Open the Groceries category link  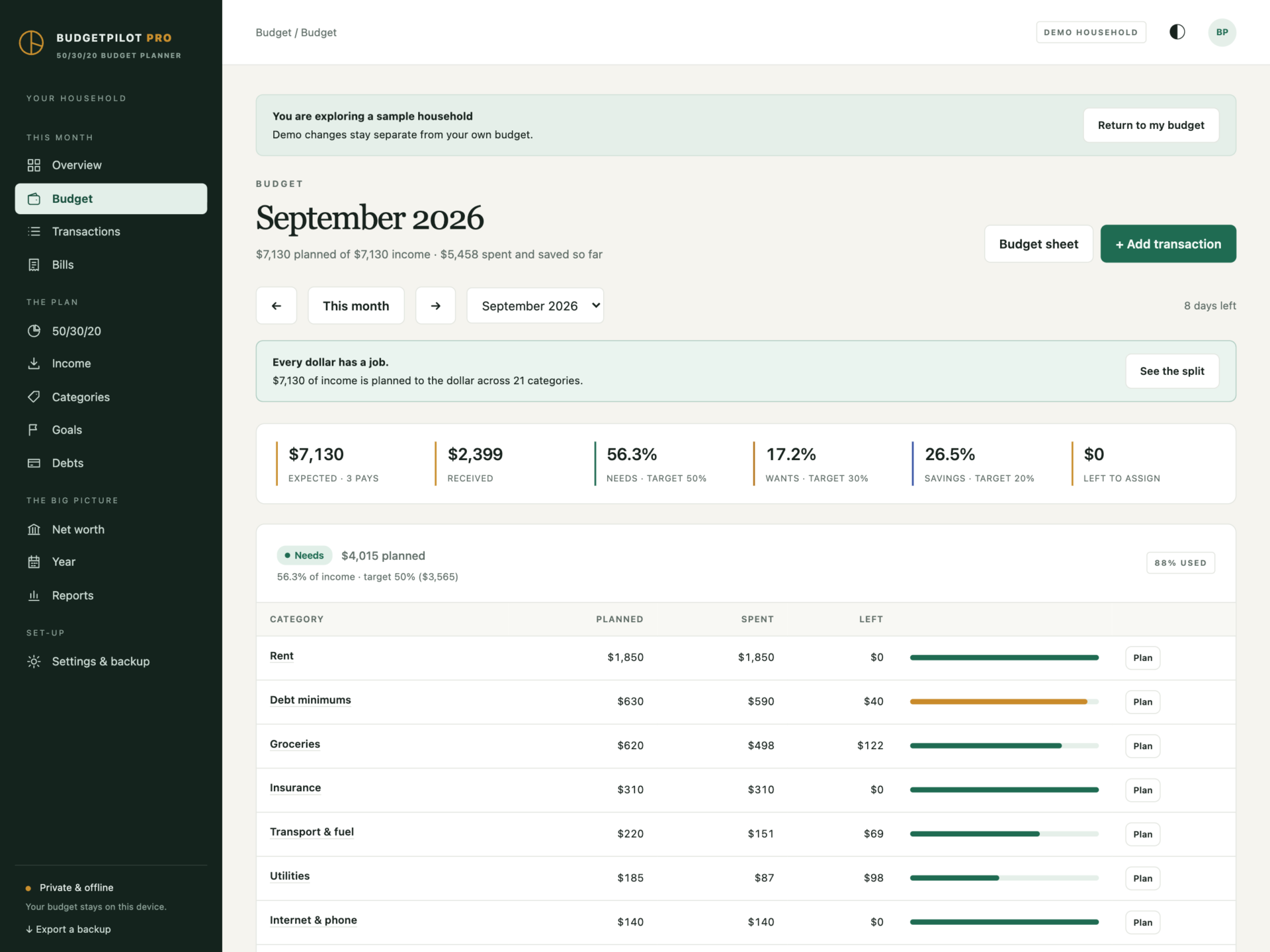coord(294,744)
